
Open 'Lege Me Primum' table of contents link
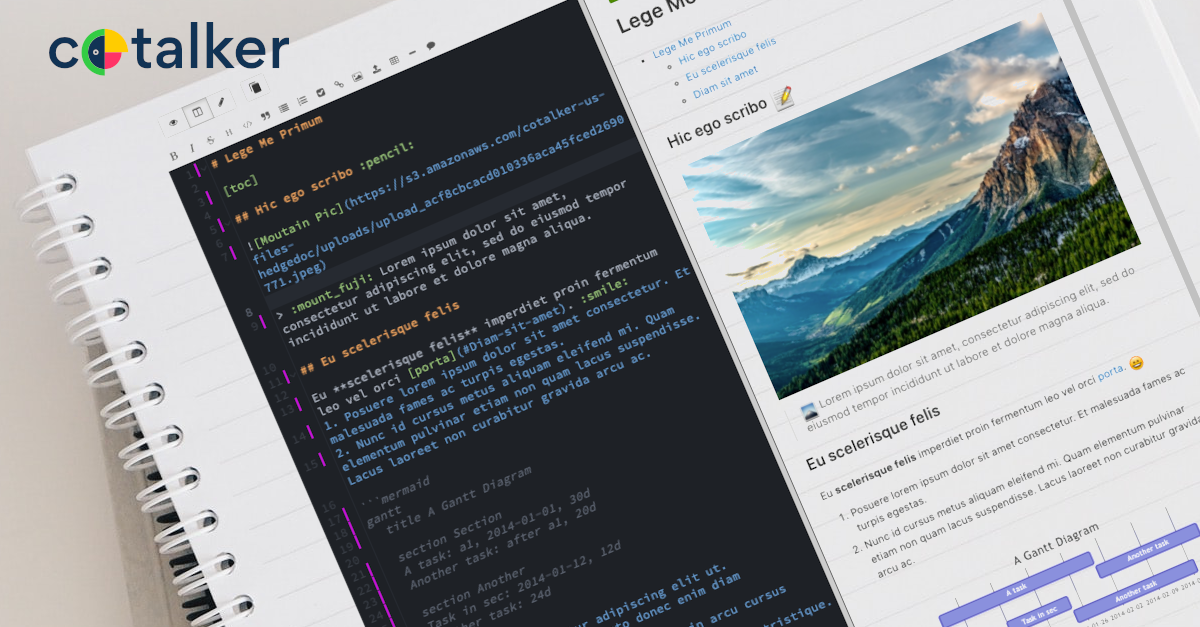coord(691,40)
